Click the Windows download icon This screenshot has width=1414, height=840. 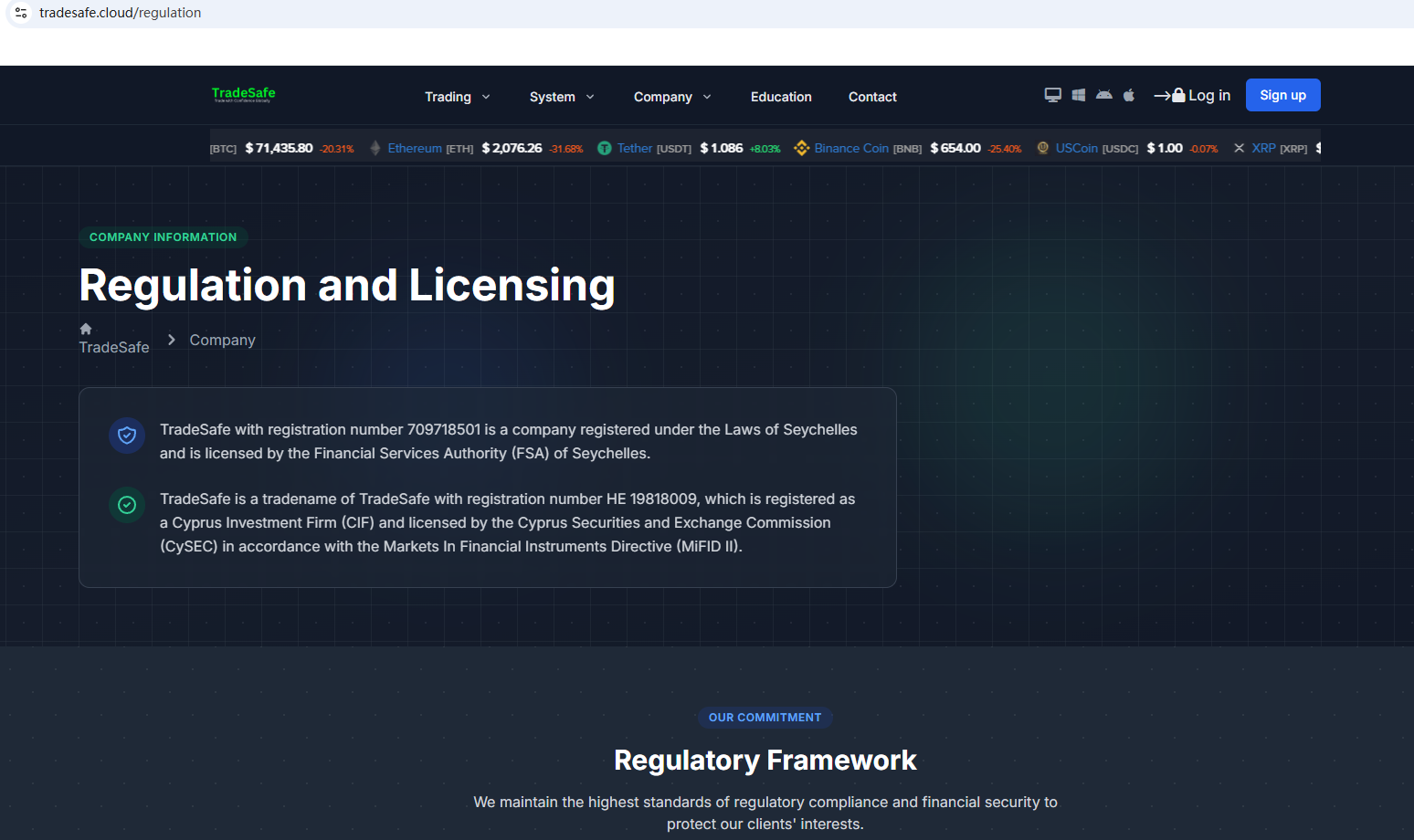coord(1078,95)
